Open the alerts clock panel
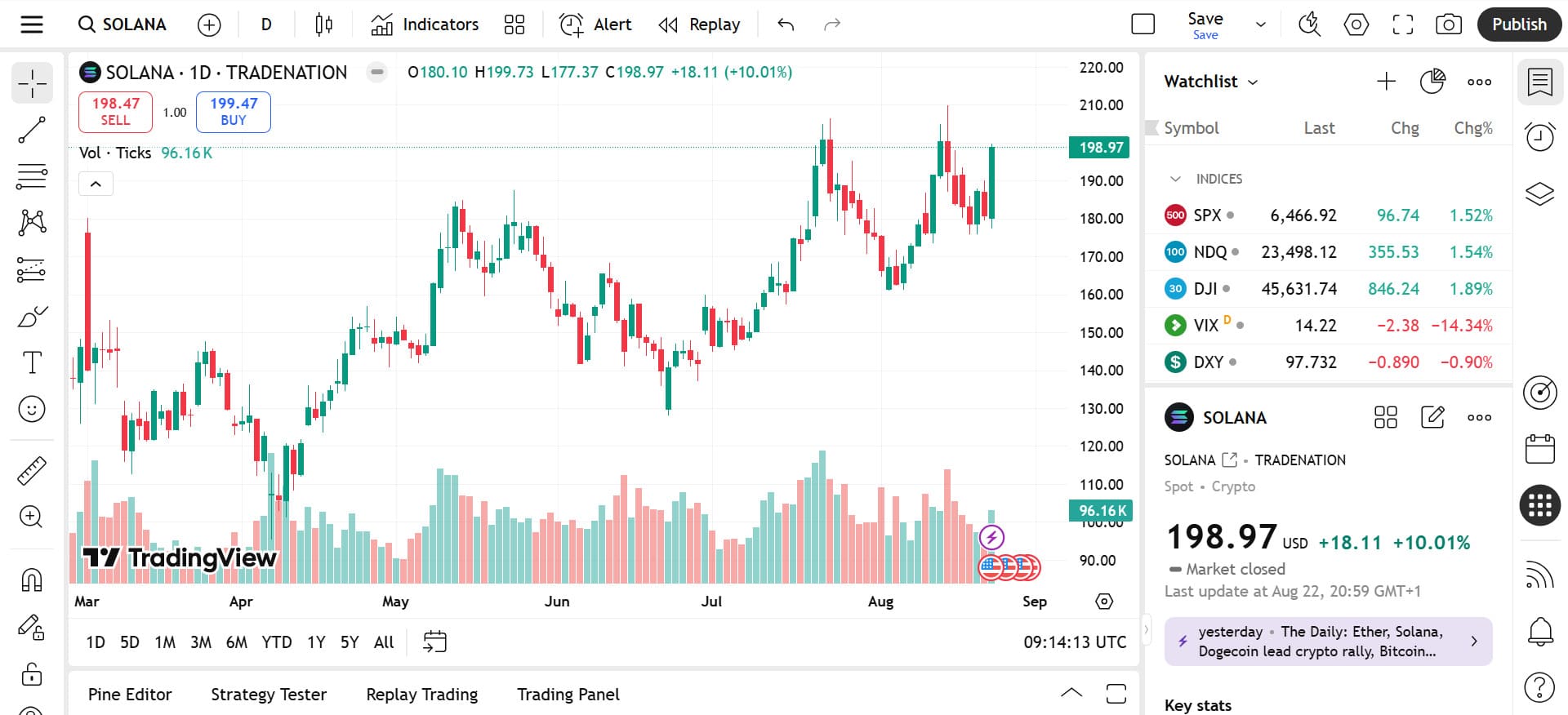The height and width of the screenshot is (715, 1568). [x=1540, y=136]
